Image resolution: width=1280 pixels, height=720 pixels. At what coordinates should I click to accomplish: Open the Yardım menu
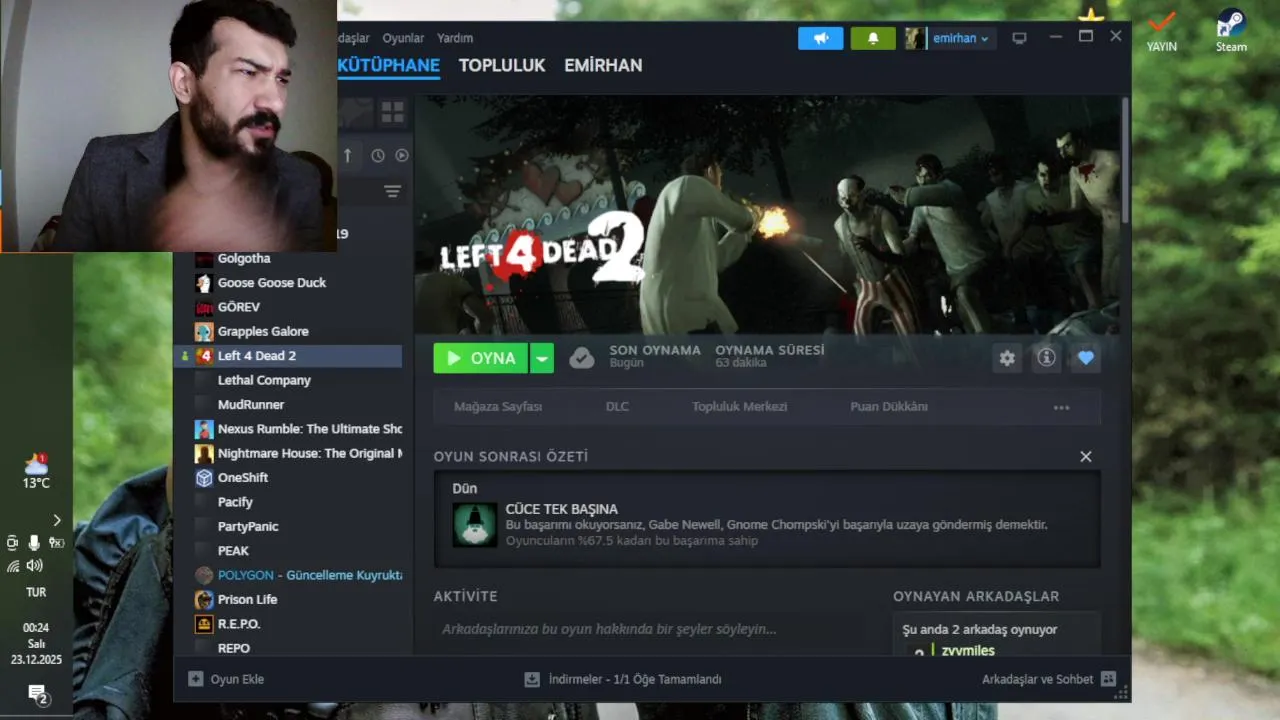click(x=455, y=38)
